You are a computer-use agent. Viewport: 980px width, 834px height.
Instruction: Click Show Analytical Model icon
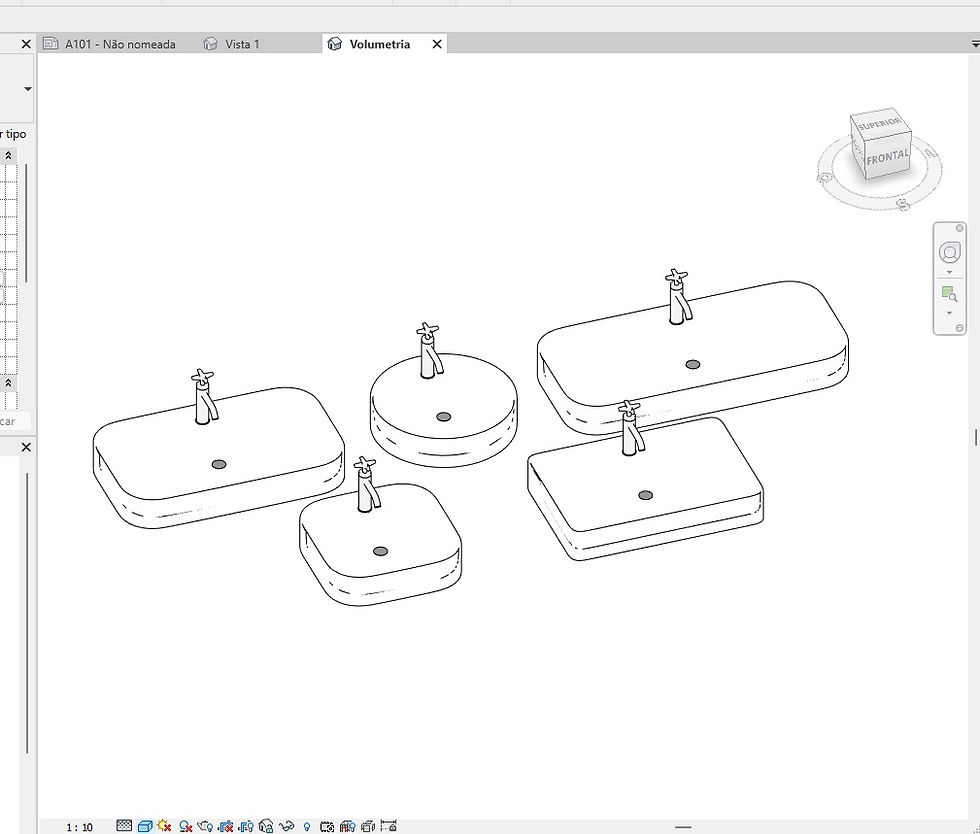tap(348, 826)
